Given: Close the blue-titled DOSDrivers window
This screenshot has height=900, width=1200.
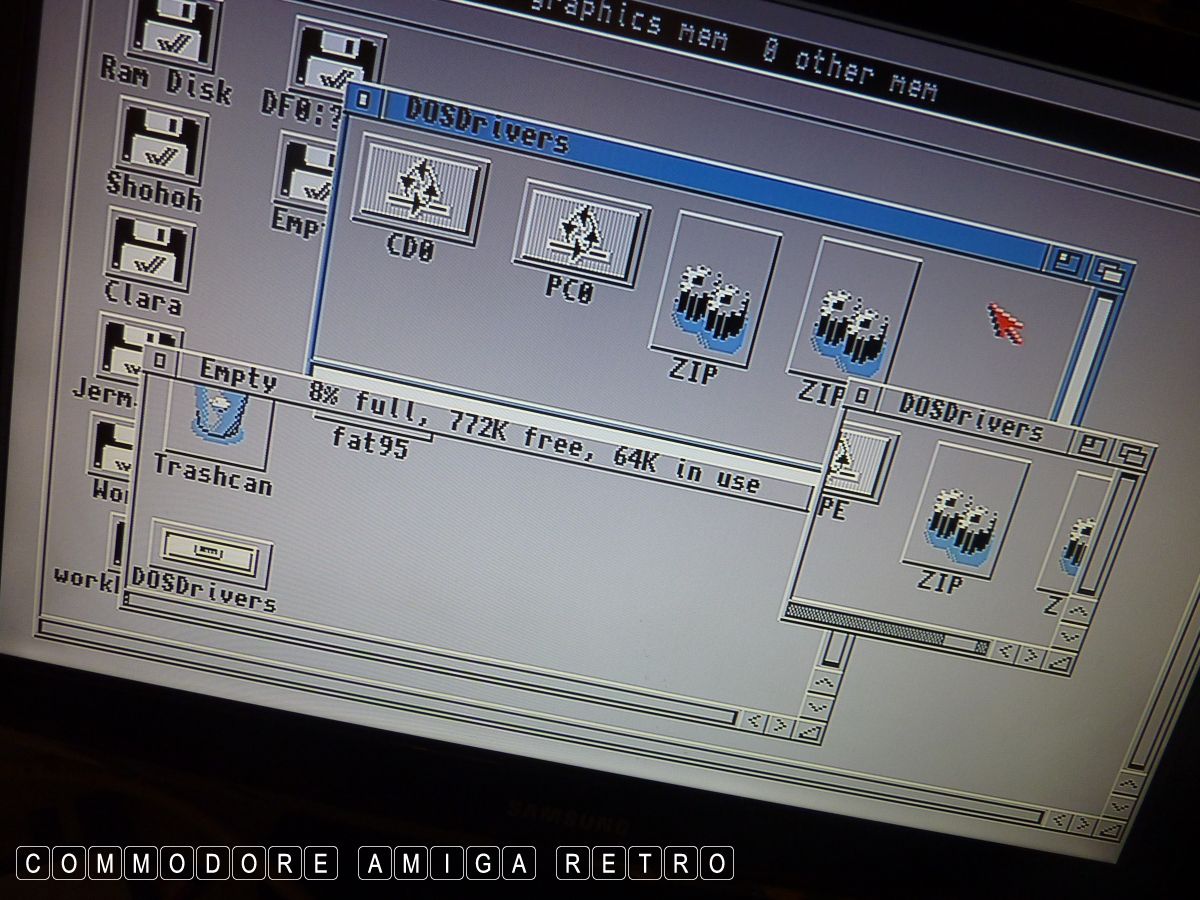Looking at the screenshot, I should [x=364, y=101].
